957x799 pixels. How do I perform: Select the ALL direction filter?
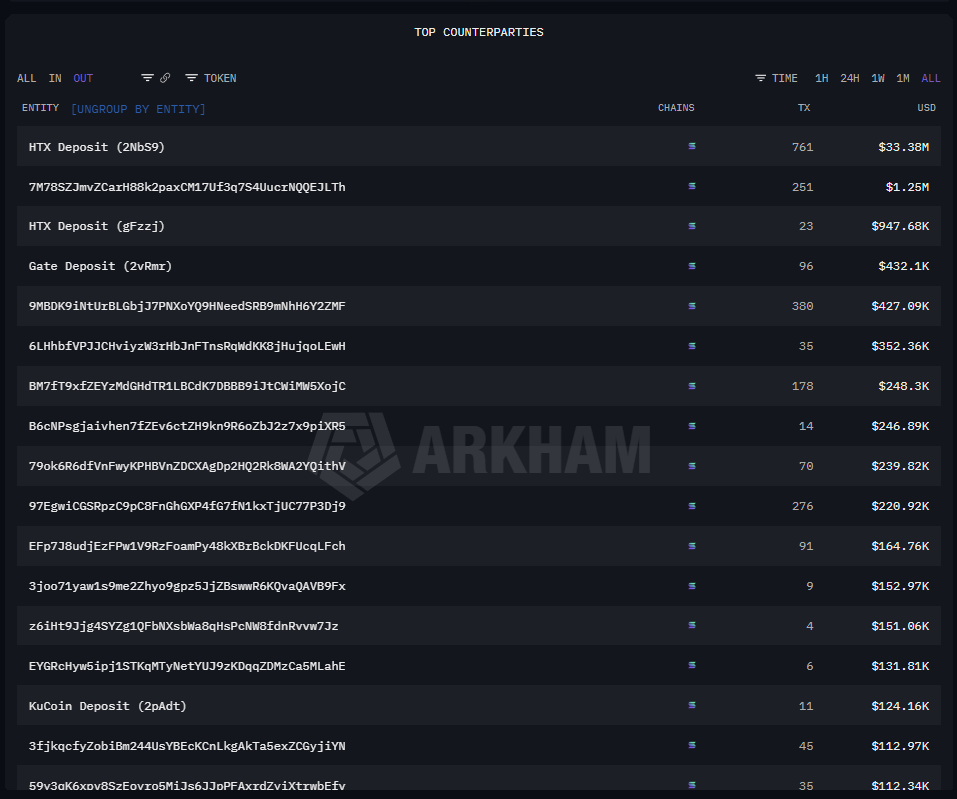26,78
